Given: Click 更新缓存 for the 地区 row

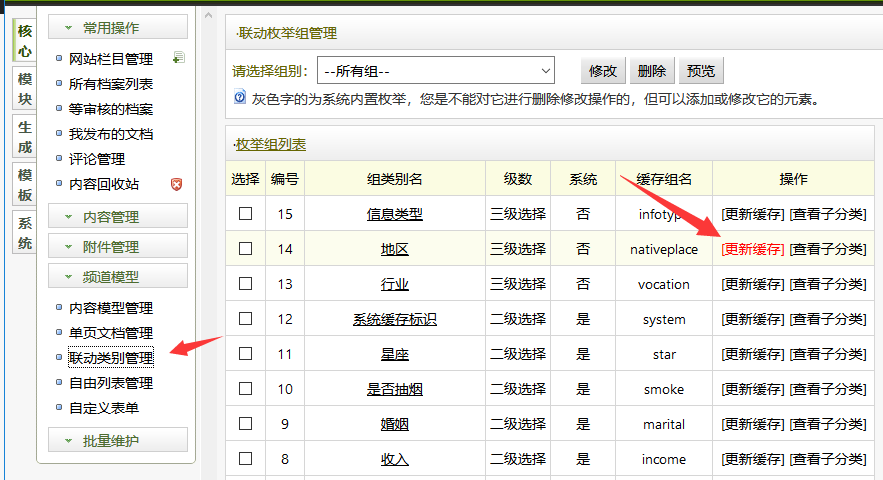Looking at the screenshot, I should point(752,249).
